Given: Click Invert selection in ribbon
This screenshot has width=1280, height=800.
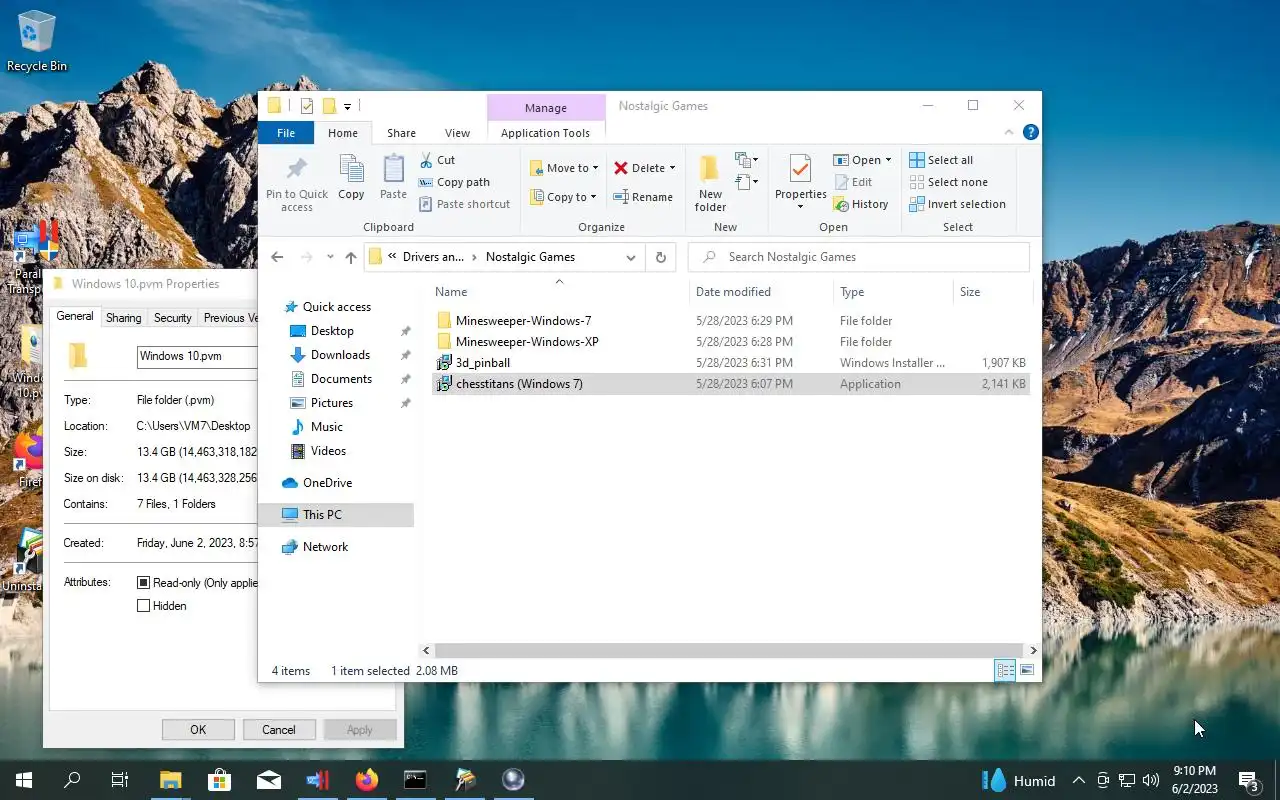Looking at the screenshot, I should click(957, 204).
